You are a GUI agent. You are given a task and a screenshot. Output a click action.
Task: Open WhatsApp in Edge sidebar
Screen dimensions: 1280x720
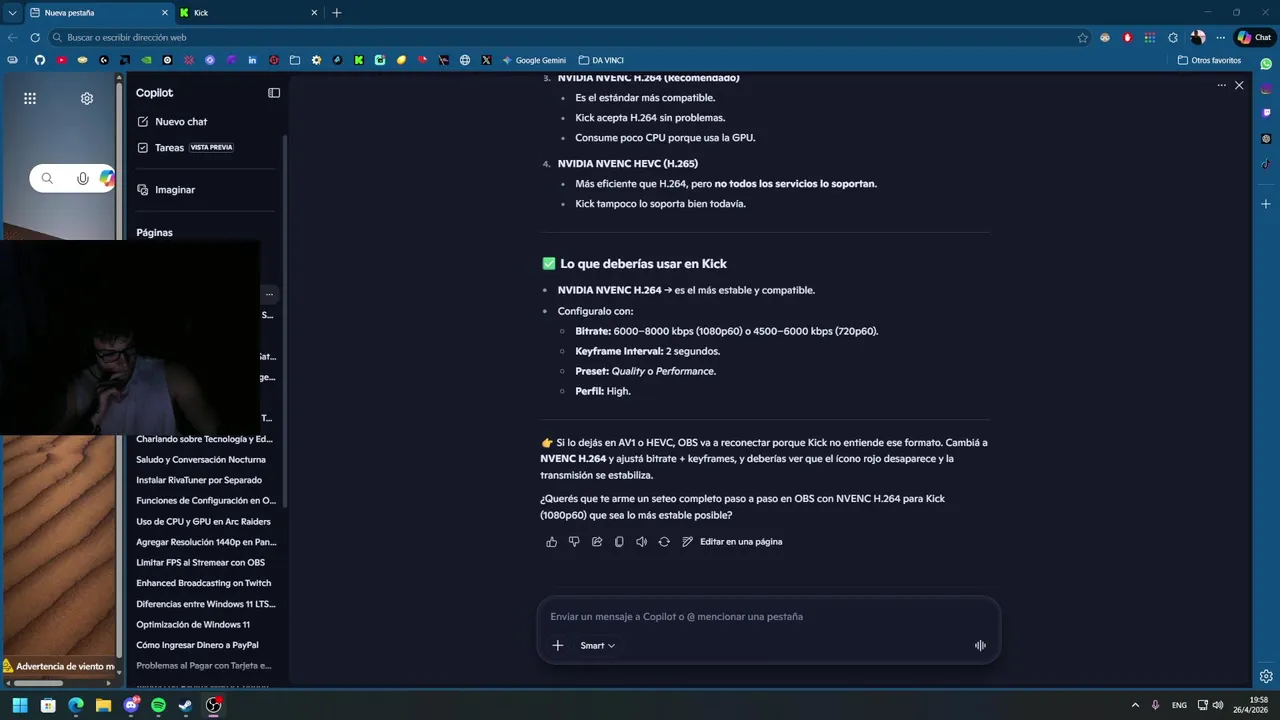(x=1266, y=64)
